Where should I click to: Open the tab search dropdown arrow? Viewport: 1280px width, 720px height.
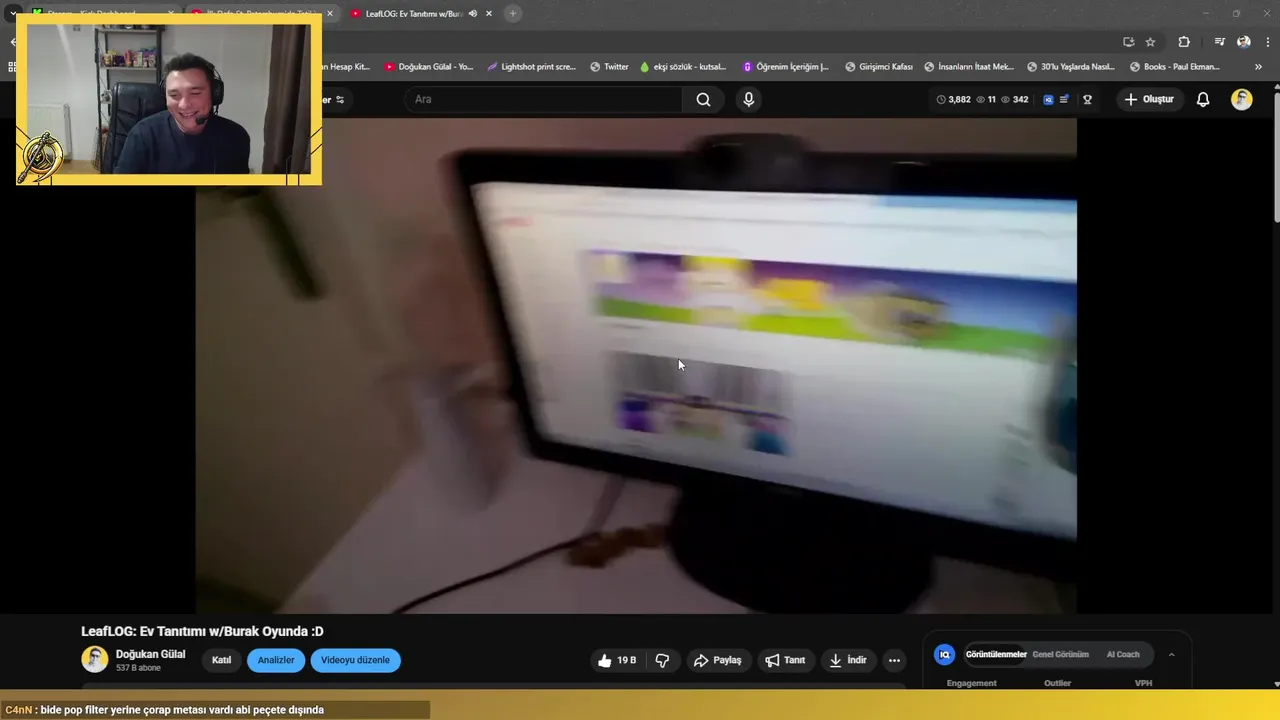tap(12, 14)
